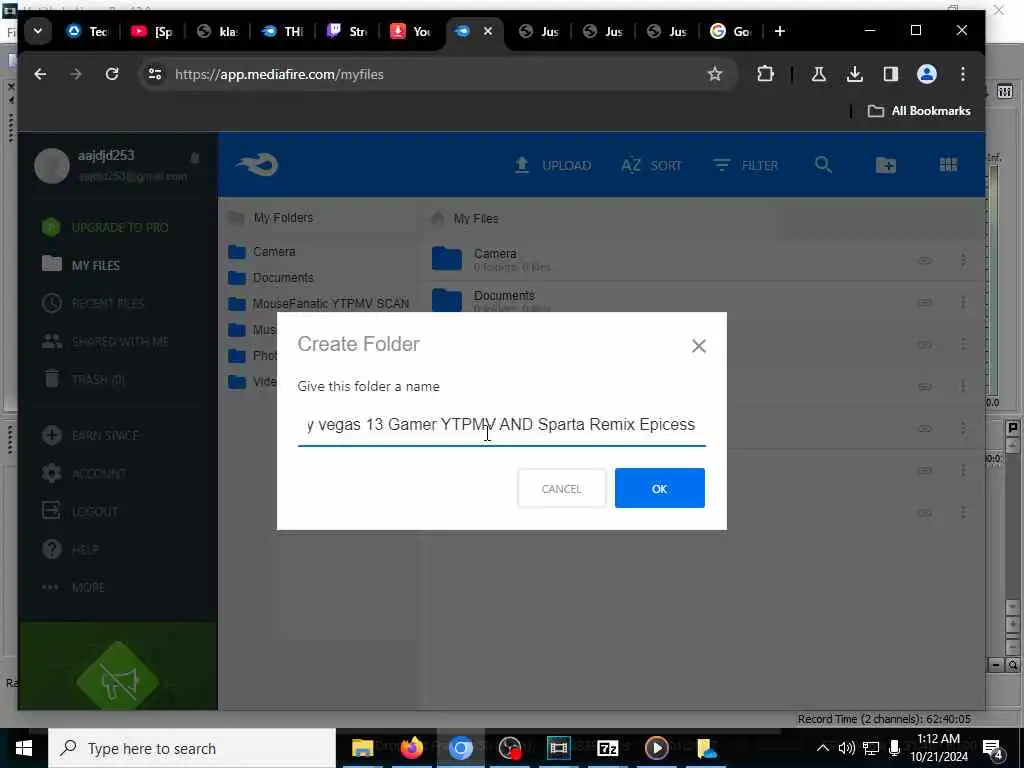The height and width of the screenshot is (768, 1024).
Task: Close the Create Folder dialog with X
Action: (x=698, y=345)
